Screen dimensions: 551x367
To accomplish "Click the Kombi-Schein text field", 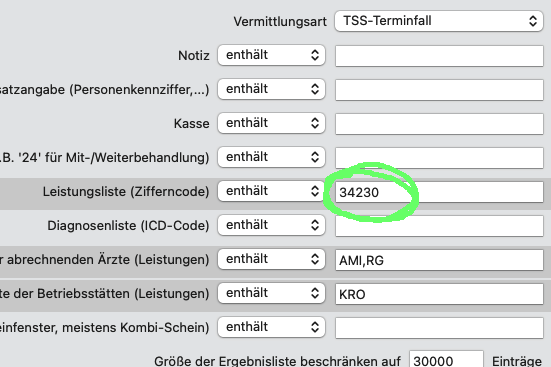I will pyautogui.click(x=439, y=328).
